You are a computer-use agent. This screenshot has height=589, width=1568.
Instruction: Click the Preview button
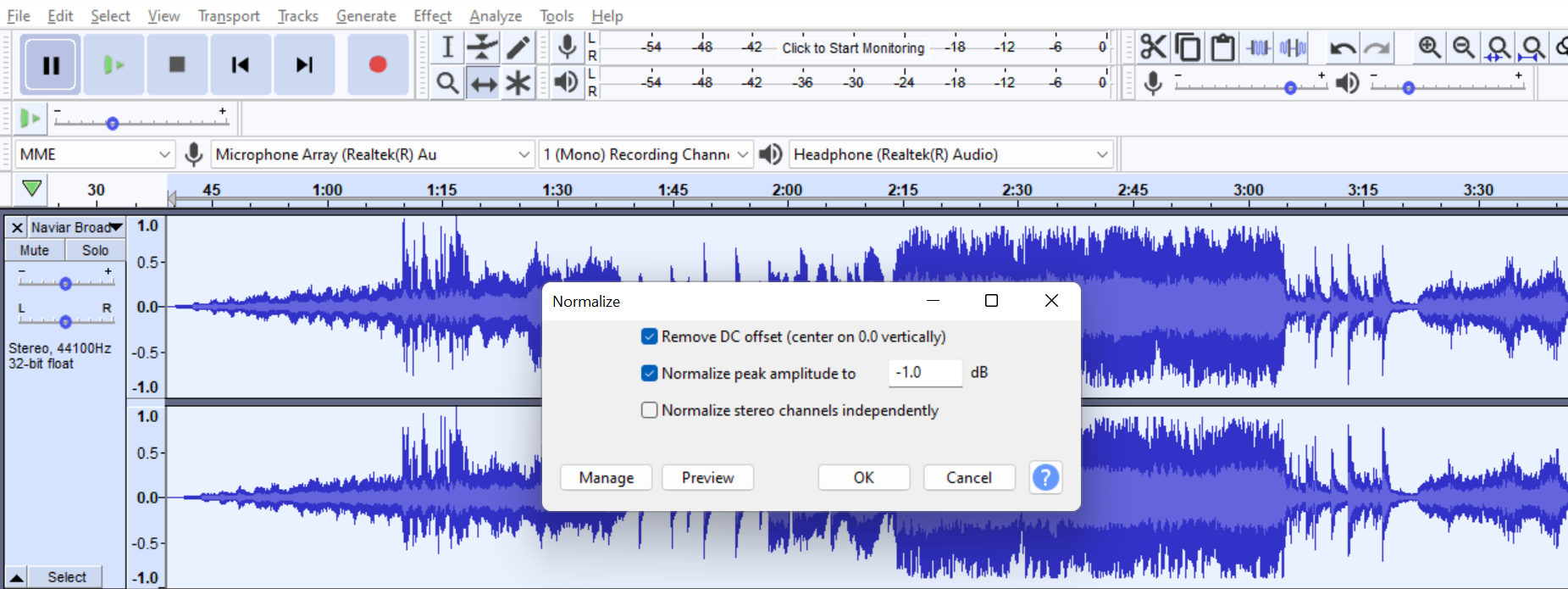pos(707,477)
